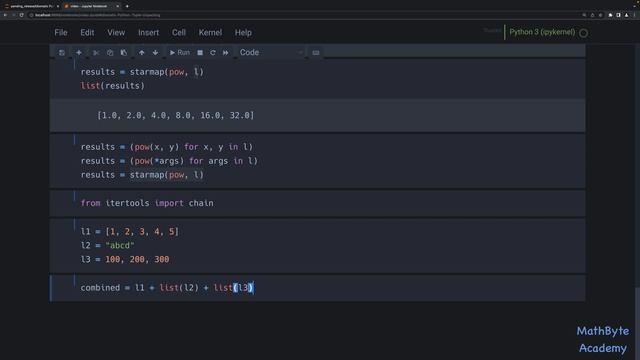Click line 'results = (pow(x, y) for x, y in l)'
This screenshot has width=640, height=360.
(x=167, y=147)
